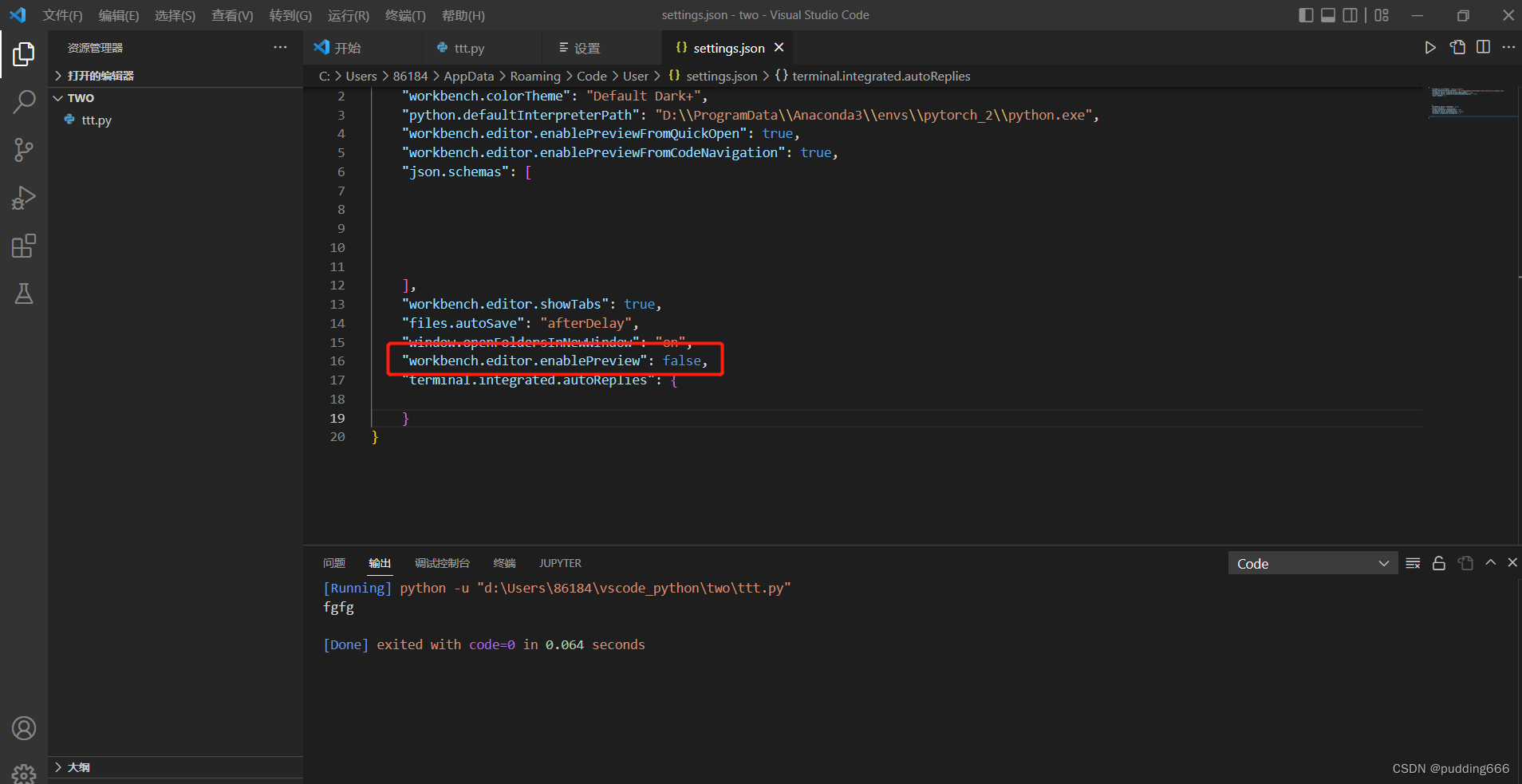Click the settings.json breadcrumb segment
1522x784 pixels.
pyautogui.click(x=721, y=76)
